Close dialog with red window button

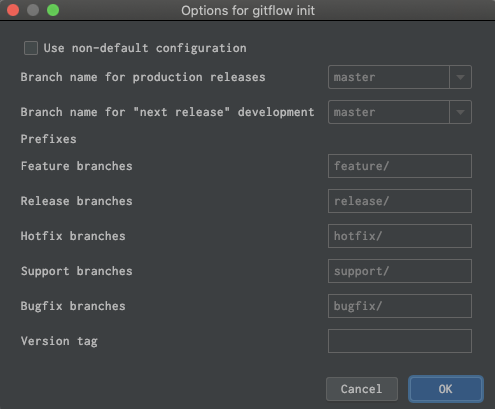[13, 10]
